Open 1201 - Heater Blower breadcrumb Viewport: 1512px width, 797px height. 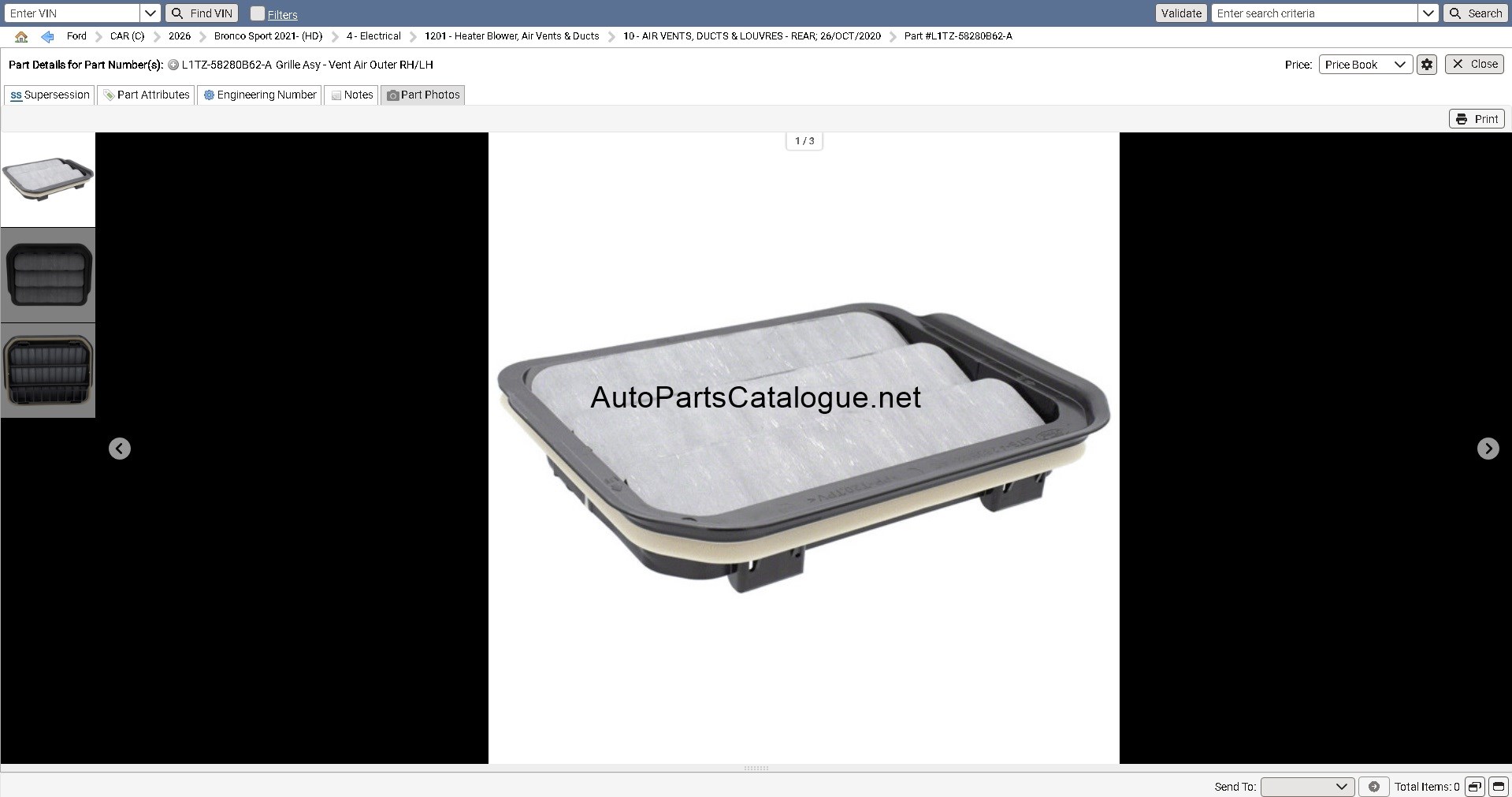(x=511, y=36)
